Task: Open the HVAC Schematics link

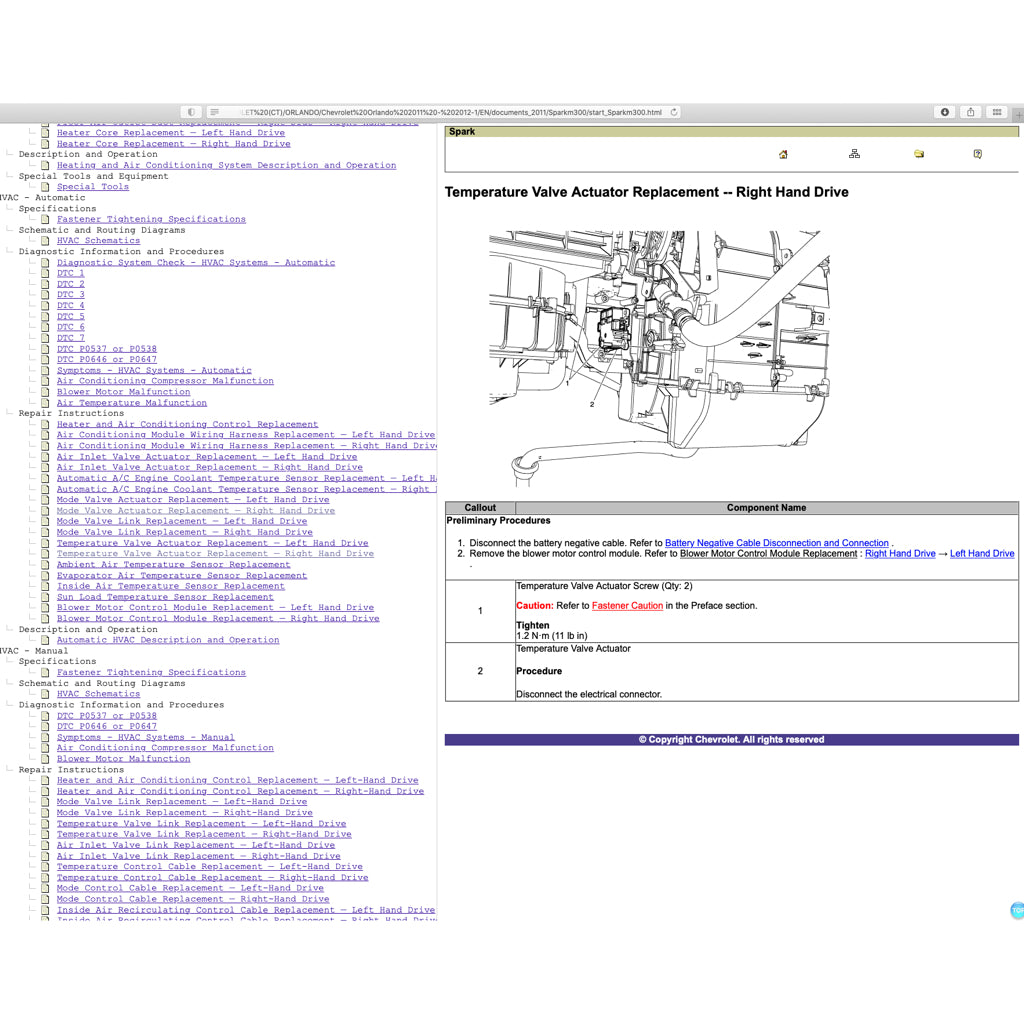Action: pos(98,240)
